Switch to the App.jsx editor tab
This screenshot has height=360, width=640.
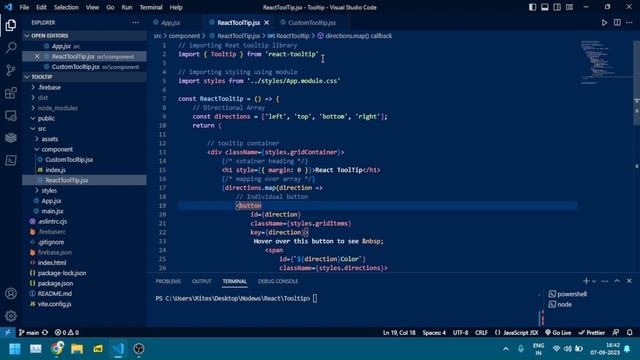(170, 22)
